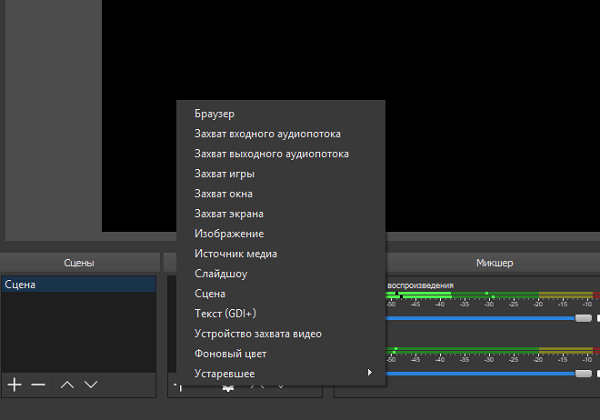
Task: Remove the selected scene with the minus icon
Action: pyautogui.click(x=38, y=384)
